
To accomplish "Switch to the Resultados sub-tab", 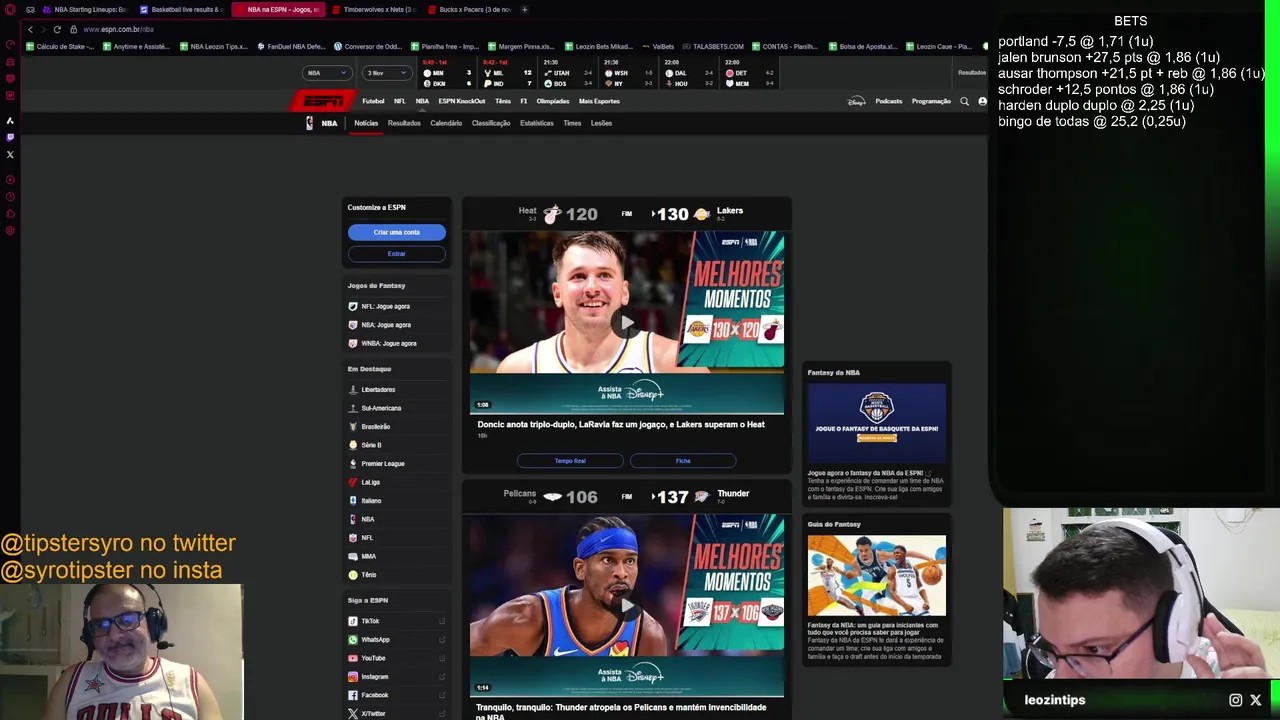I will (404, 123).
